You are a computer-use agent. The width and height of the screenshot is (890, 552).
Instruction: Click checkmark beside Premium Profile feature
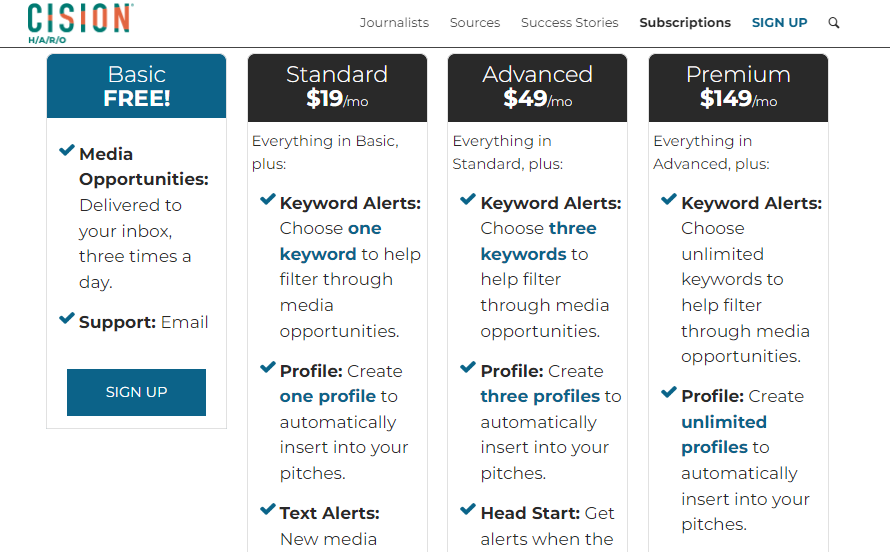(x=669, y=392)
